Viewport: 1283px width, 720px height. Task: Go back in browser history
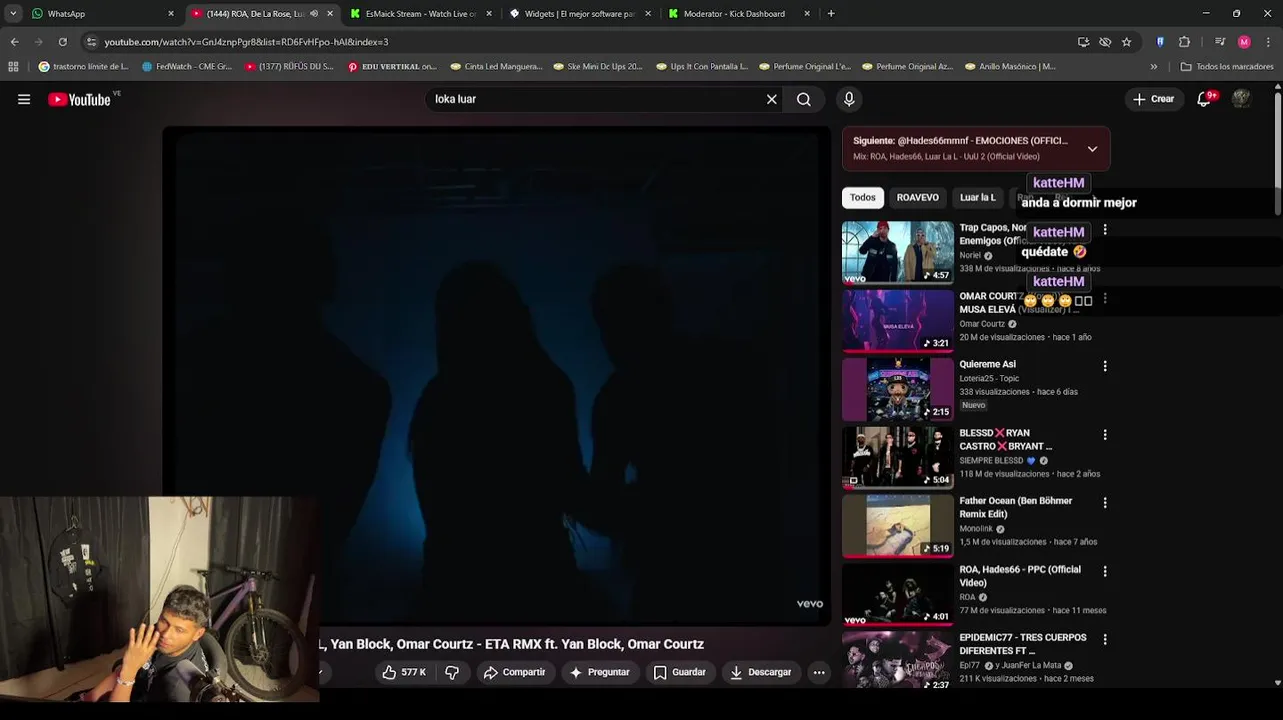pos(14,42)
